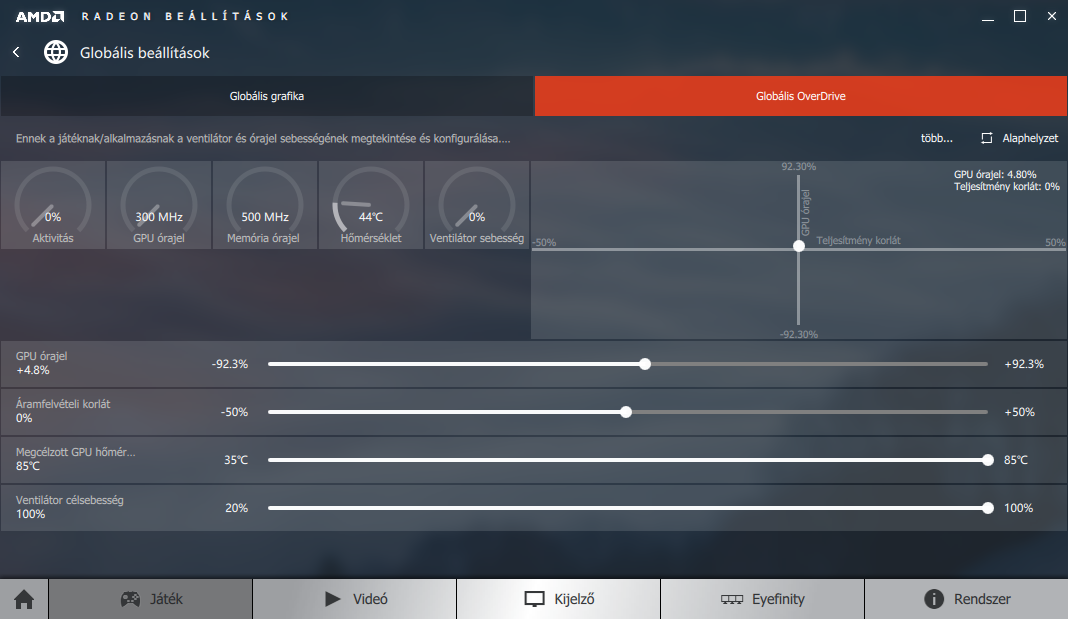Click the play icon in Videó tab
Viewport: 1068px width, 619px height.
[x=332, y=599]
